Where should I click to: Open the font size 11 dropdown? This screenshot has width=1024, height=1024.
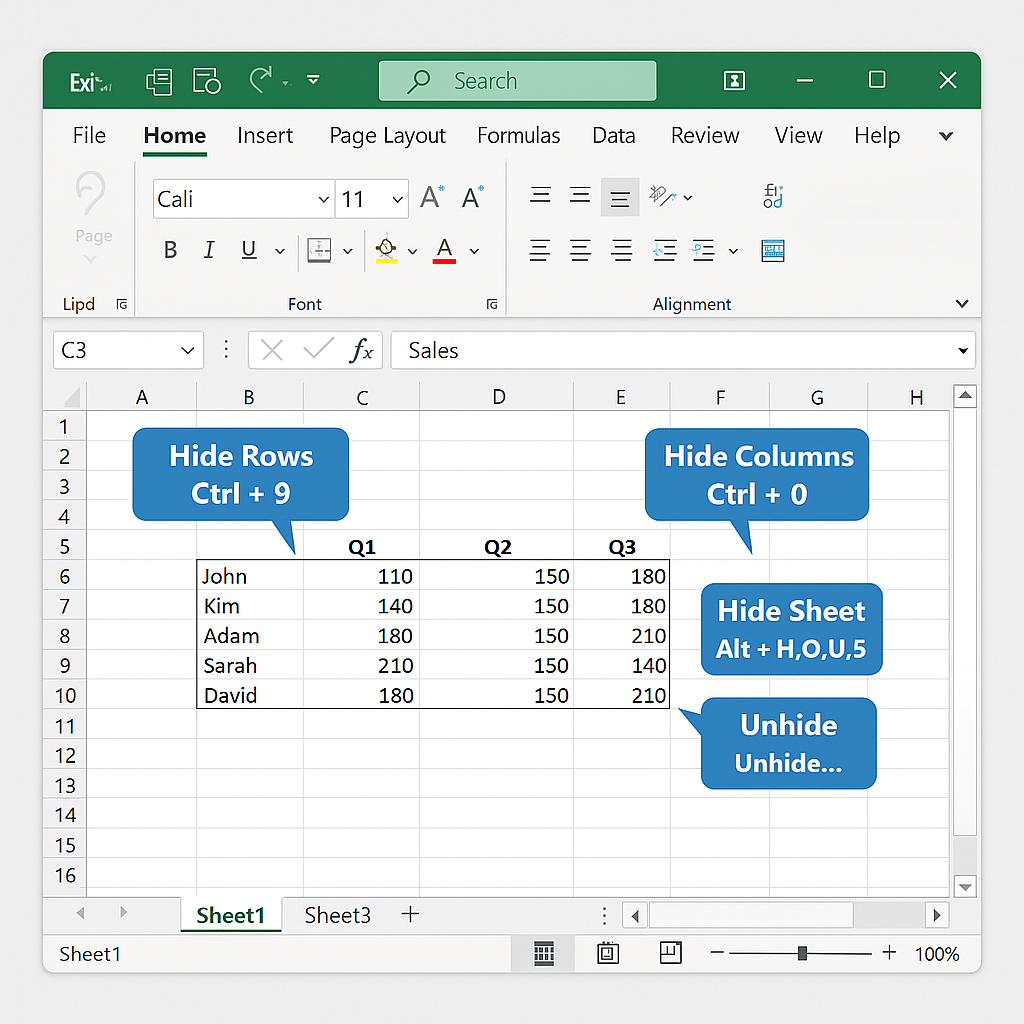pos(397,199)
